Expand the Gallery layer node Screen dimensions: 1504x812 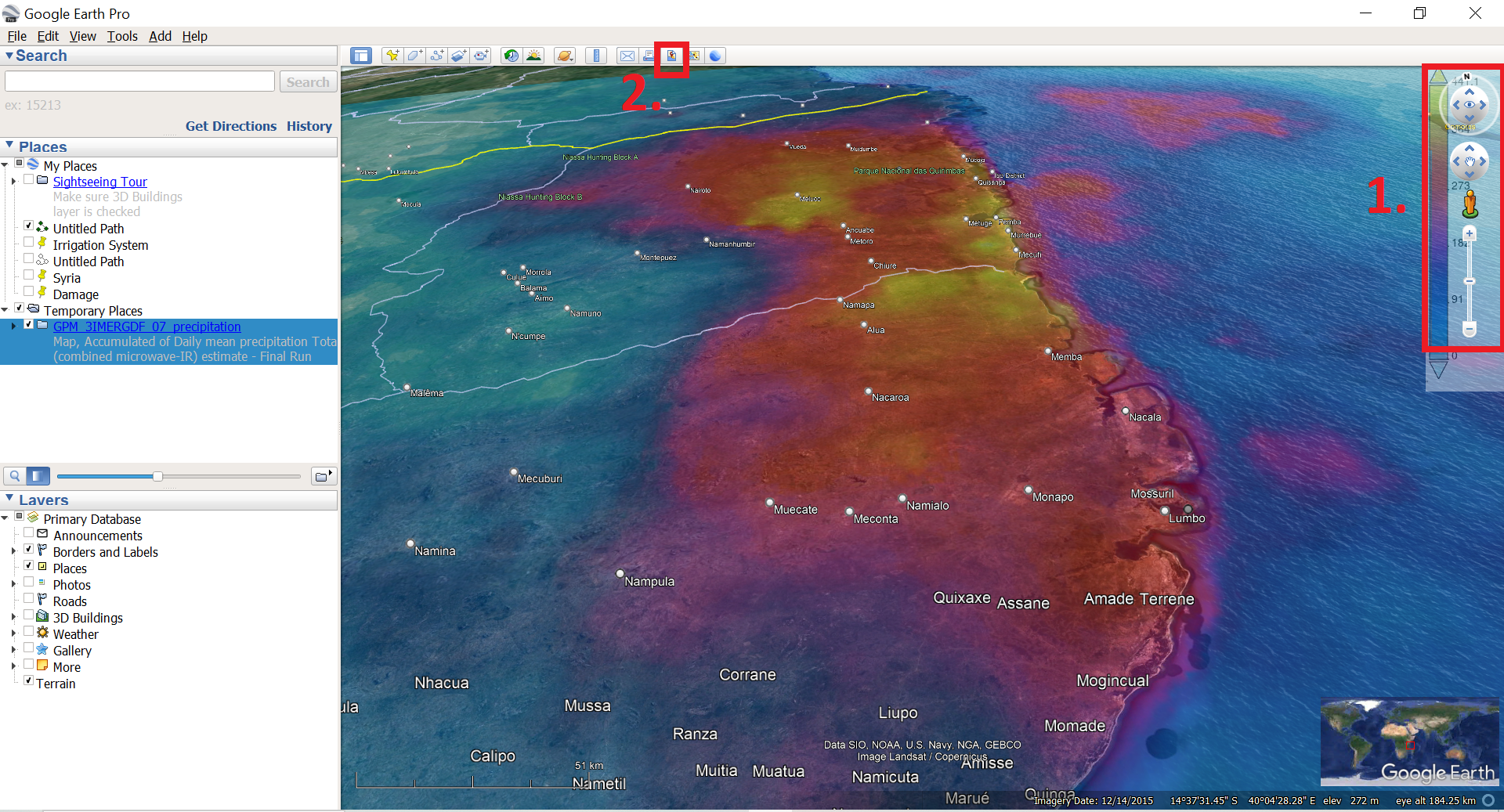[13, 650]
